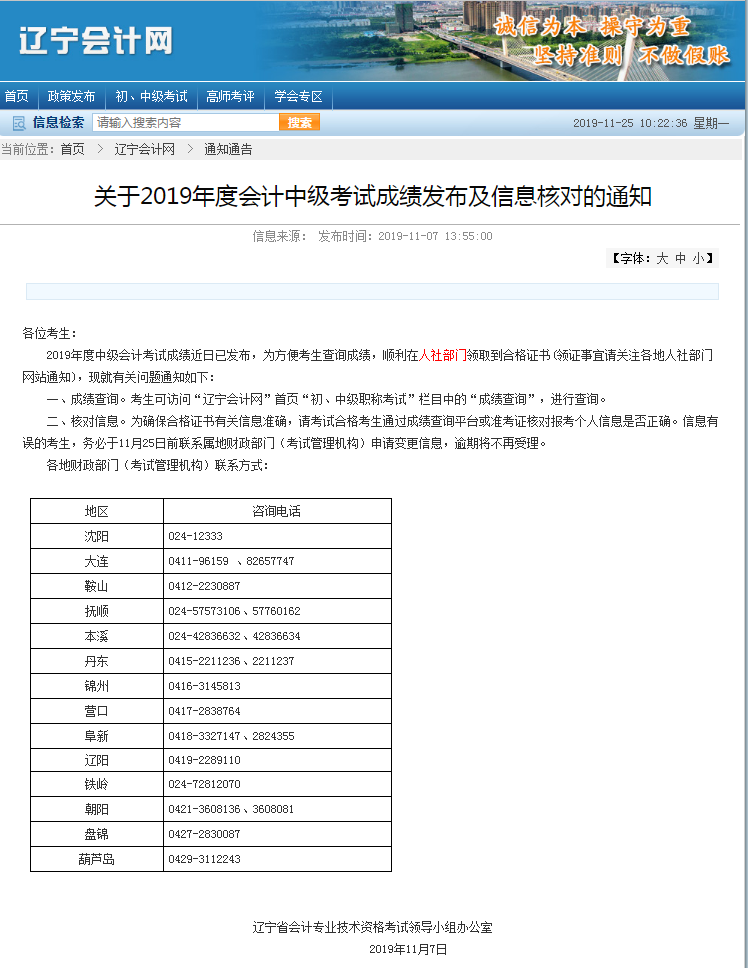This screenshot has width=748, height=968.
Task: Click the 地区 table header
Action: point(97,511)
